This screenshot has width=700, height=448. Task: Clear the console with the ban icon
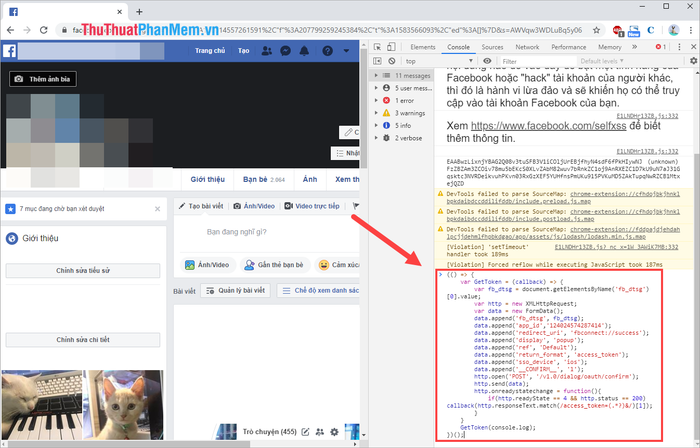click(392, 61)
